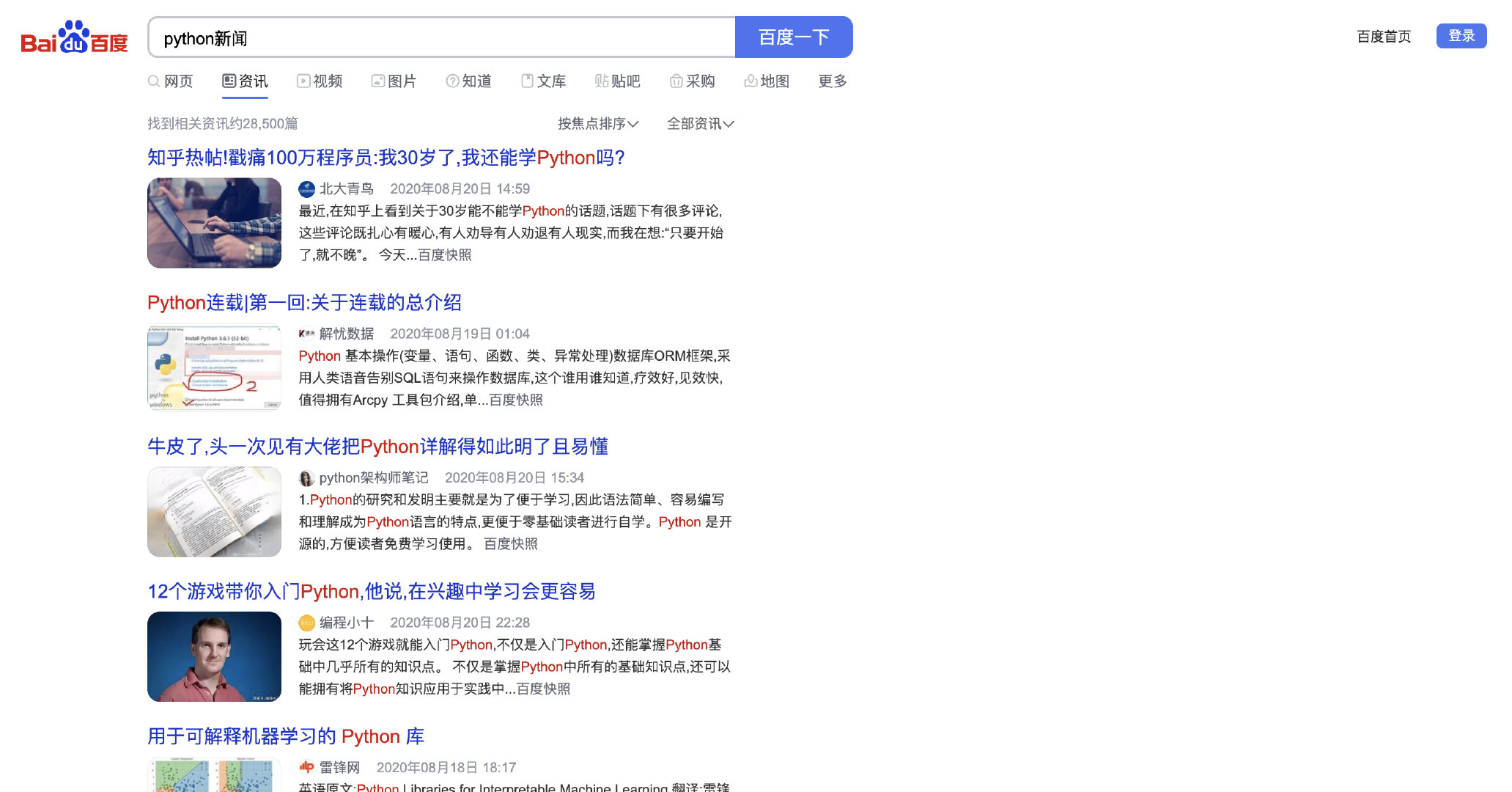Click the 图片 picture icon

(x=378, y=81)
